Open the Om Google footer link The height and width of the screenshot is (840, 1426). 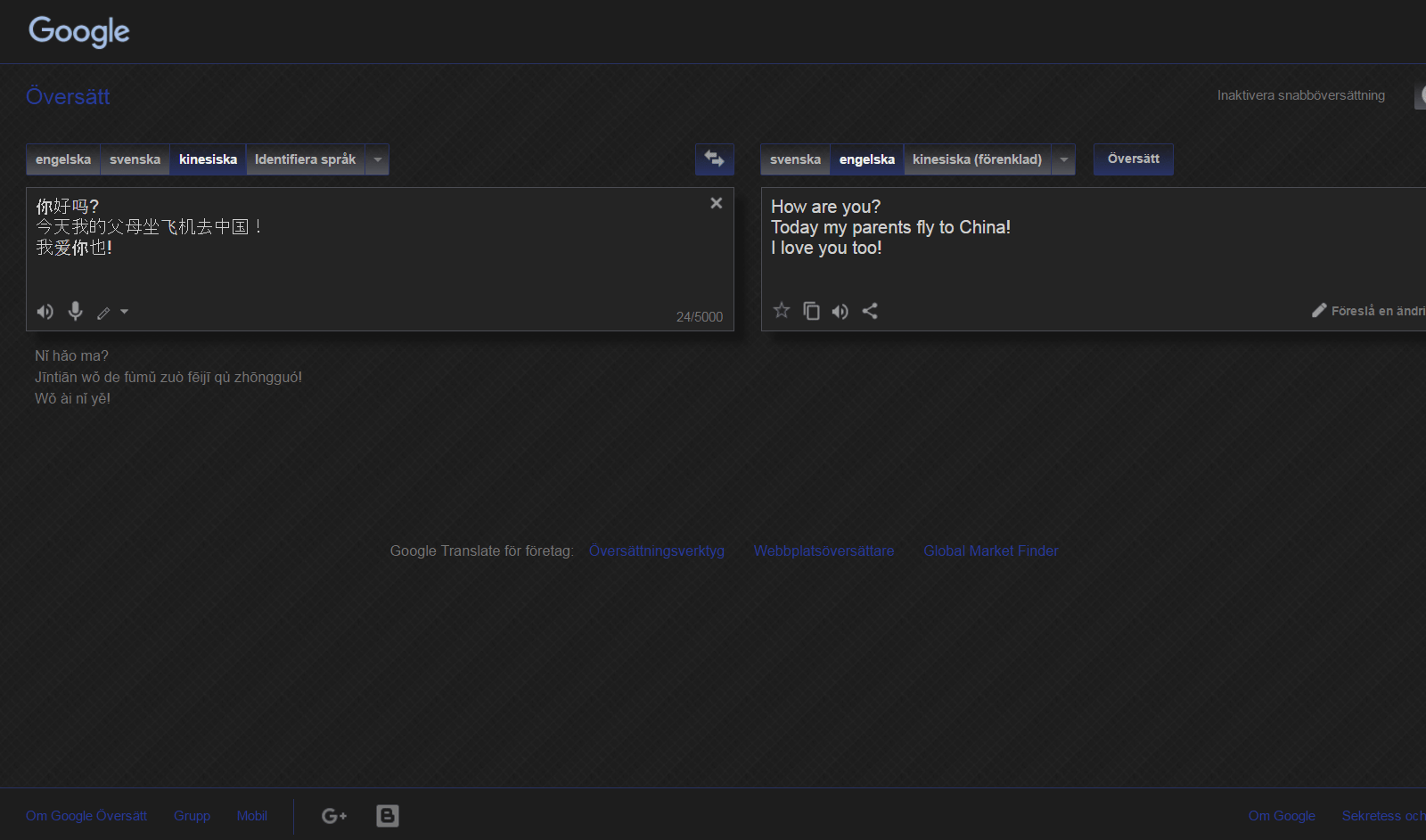[1282, 816]
